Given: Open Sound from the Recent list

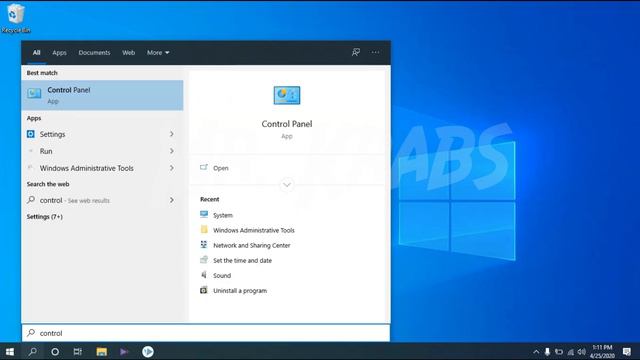Looking at the screenshot, I should point(222,276).
